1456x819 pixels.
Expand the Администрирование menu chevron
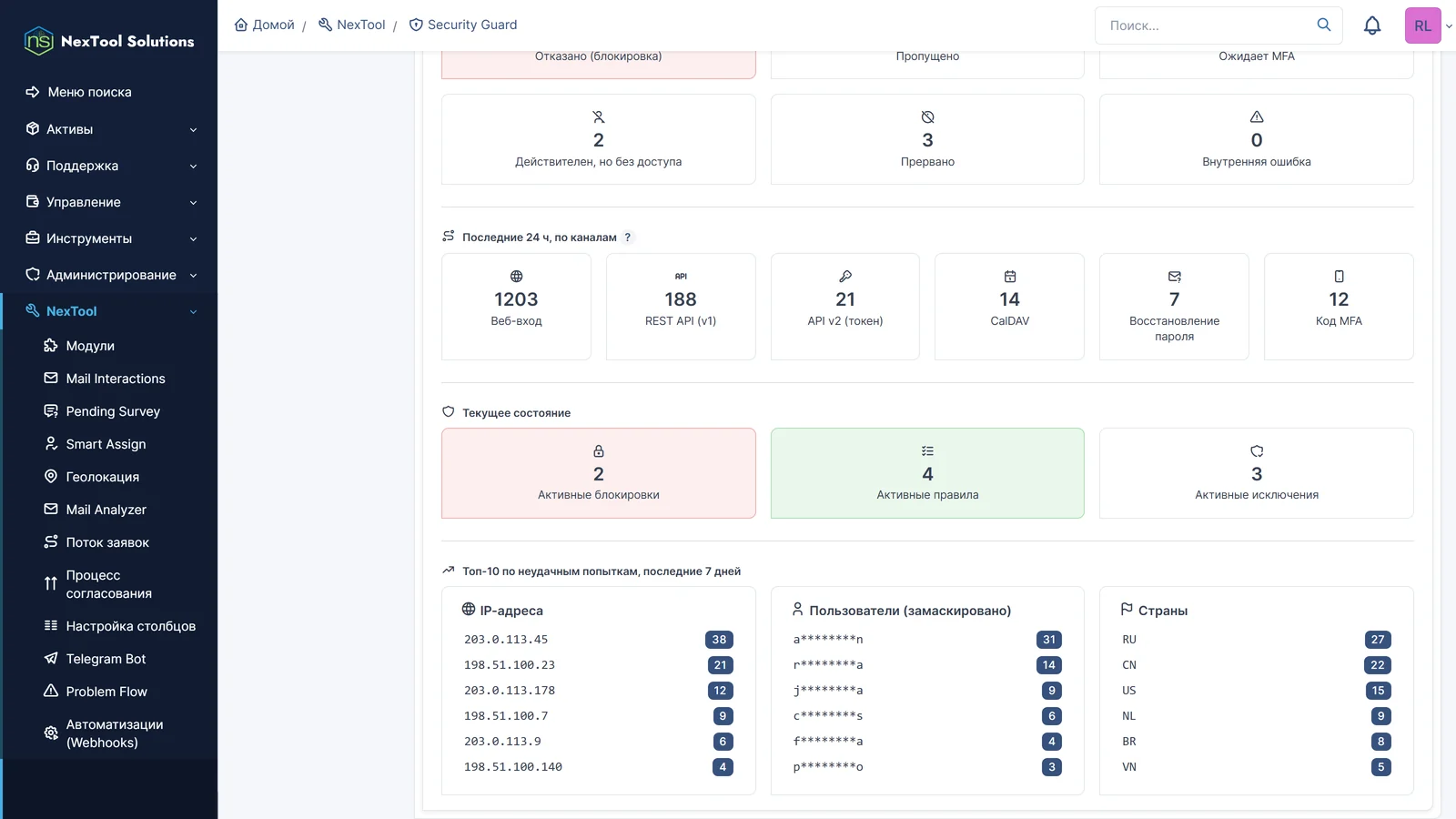click(193, 276)
